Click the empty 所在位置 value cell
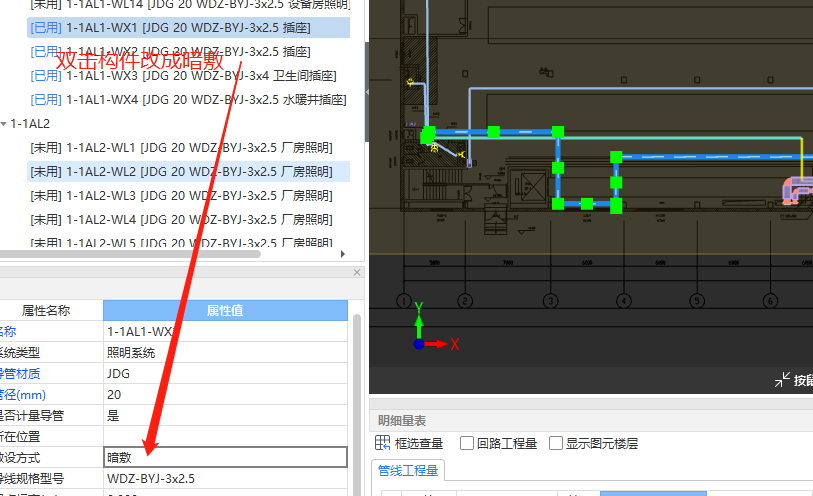813x496 pixels. coord(225,436)
